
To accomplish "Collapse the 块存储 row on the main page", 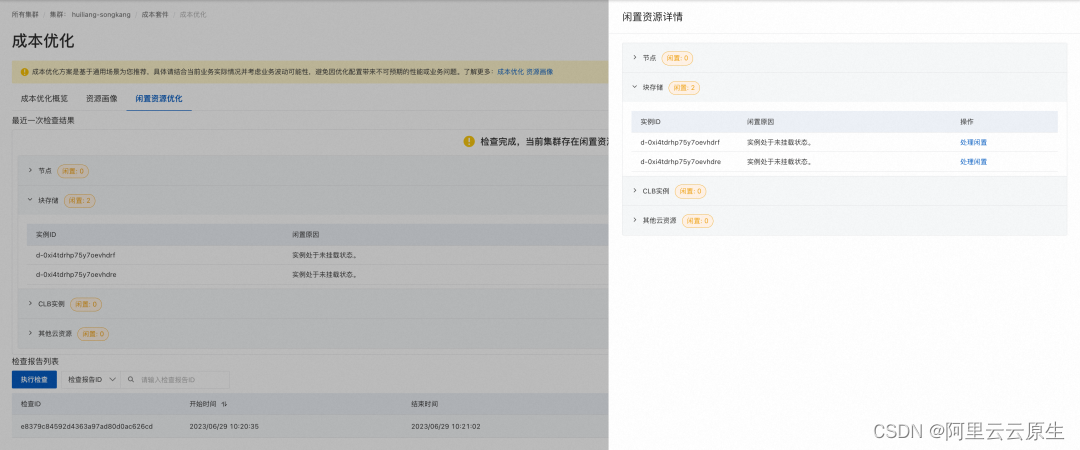I will [x=30, y=201].
